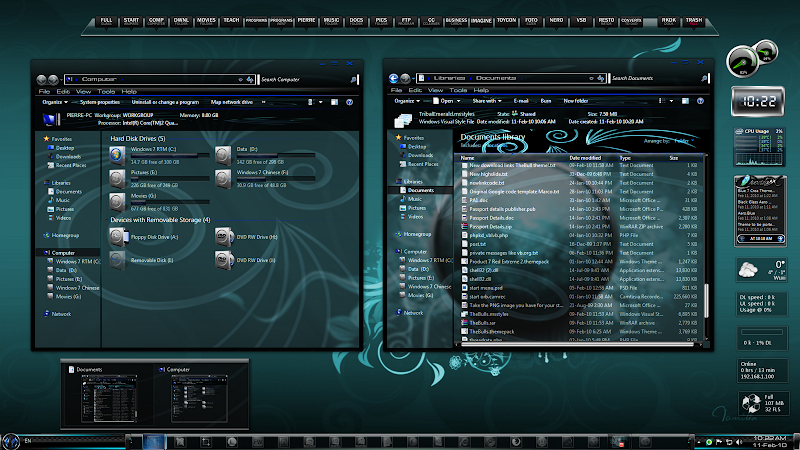Click the E-mail toolbar button
Viewport: 800px width, 450px height.
[521, 101]
